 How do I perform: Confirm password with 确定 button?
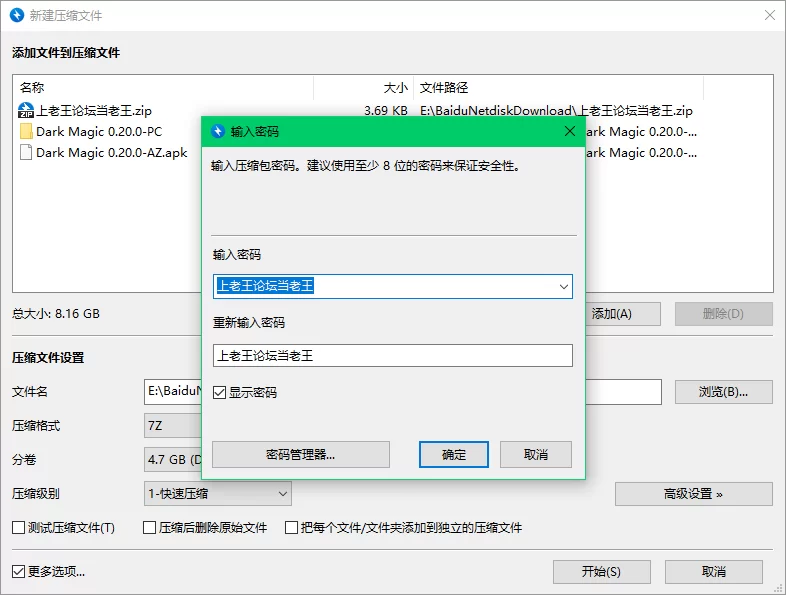coord(454,455)
